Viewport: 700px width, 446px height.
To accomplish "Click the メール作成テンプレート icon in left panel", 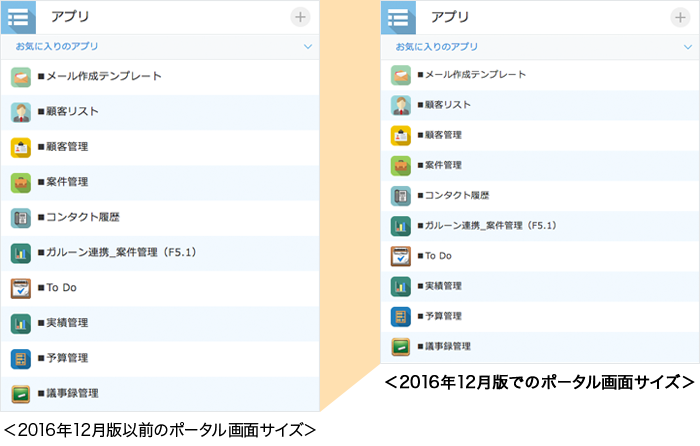I will 22,77.
